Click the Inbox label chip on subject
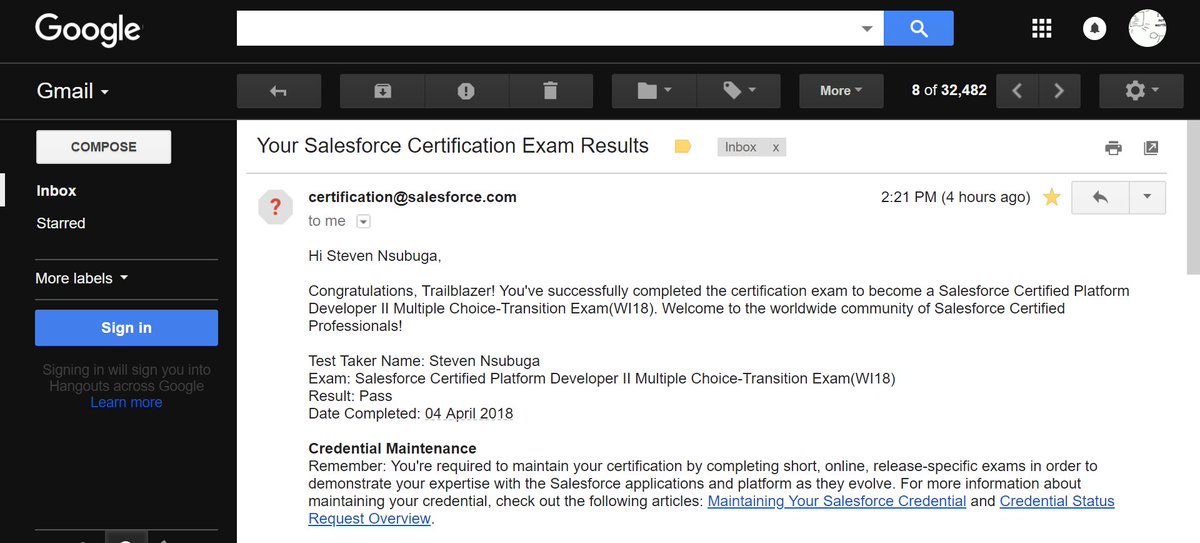1200x543 pixels. click(x=741, y=147)
